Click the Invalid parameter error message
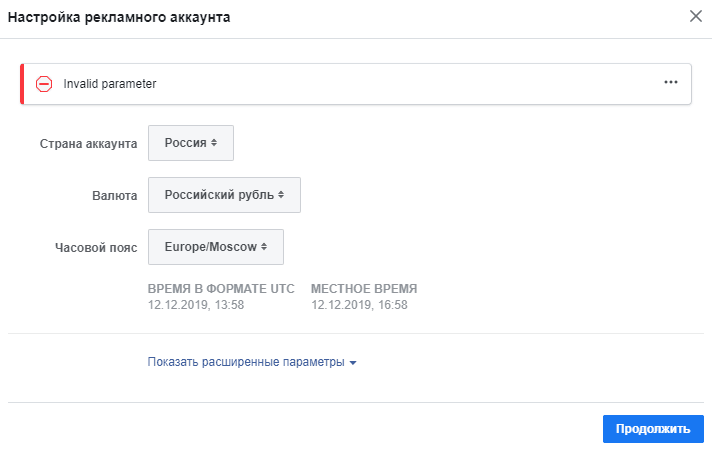The image size is (712, 451). [x=110, y=84]
